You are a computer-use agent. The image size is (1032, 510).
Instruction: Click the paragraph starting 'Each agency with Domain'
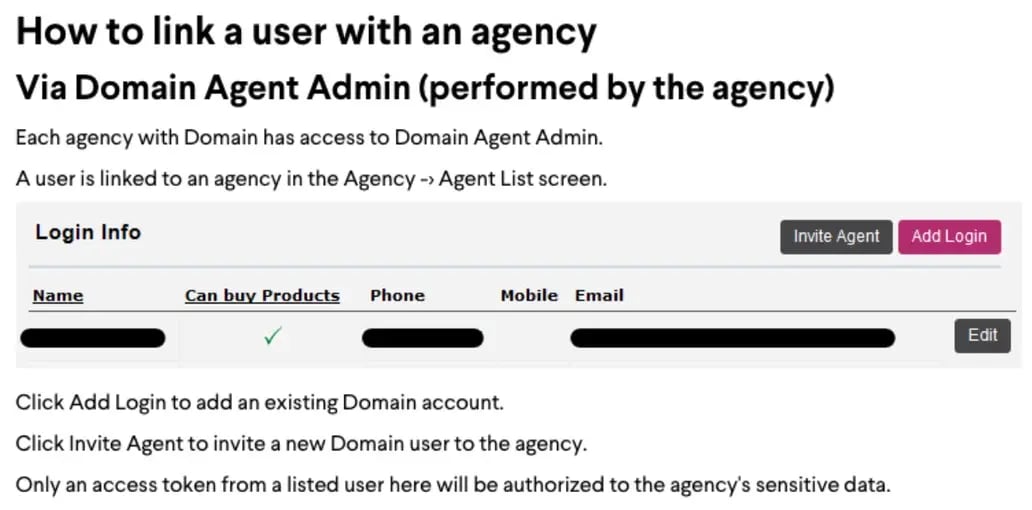(309, 138)
